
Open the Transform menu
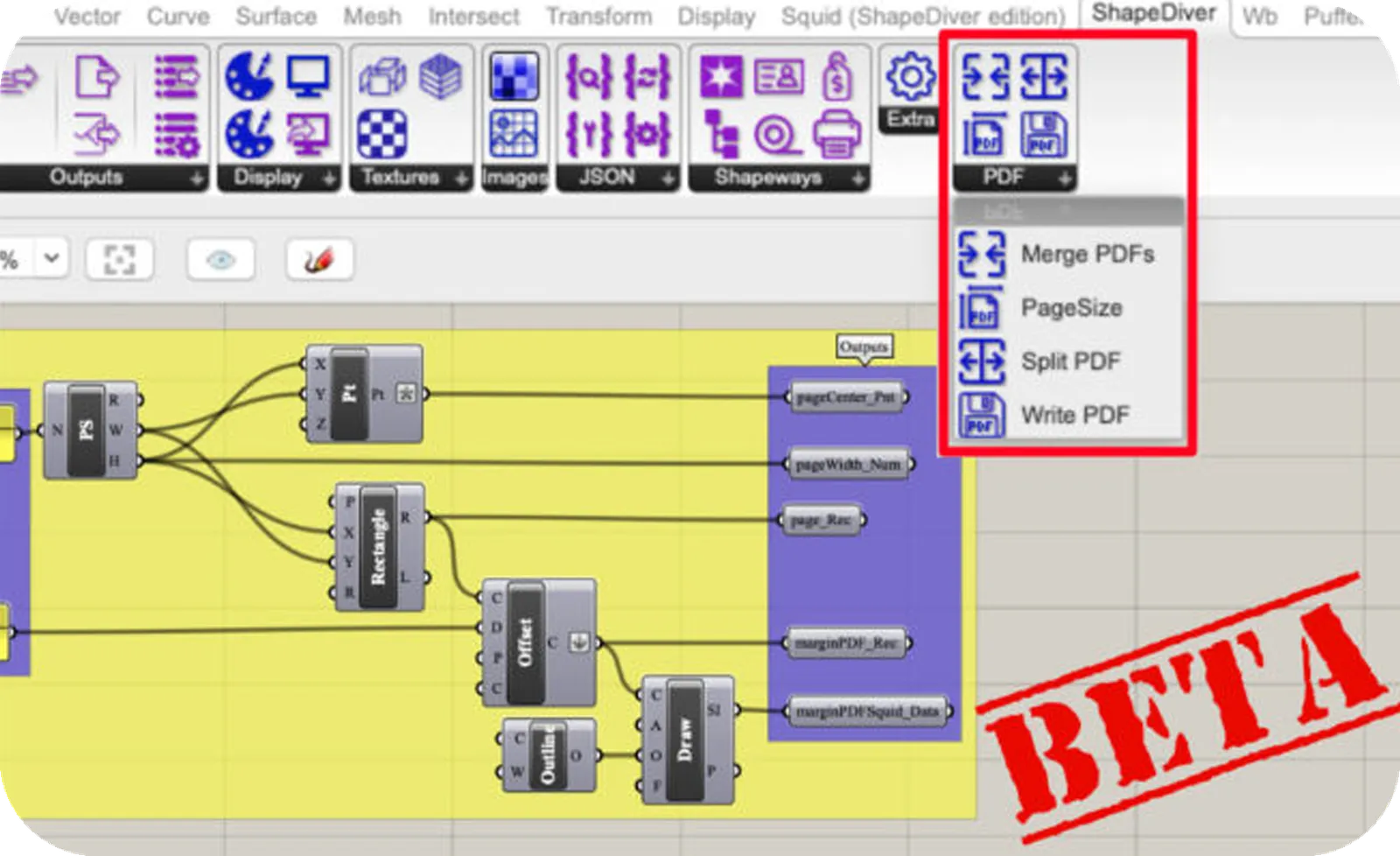pos(598,16)
